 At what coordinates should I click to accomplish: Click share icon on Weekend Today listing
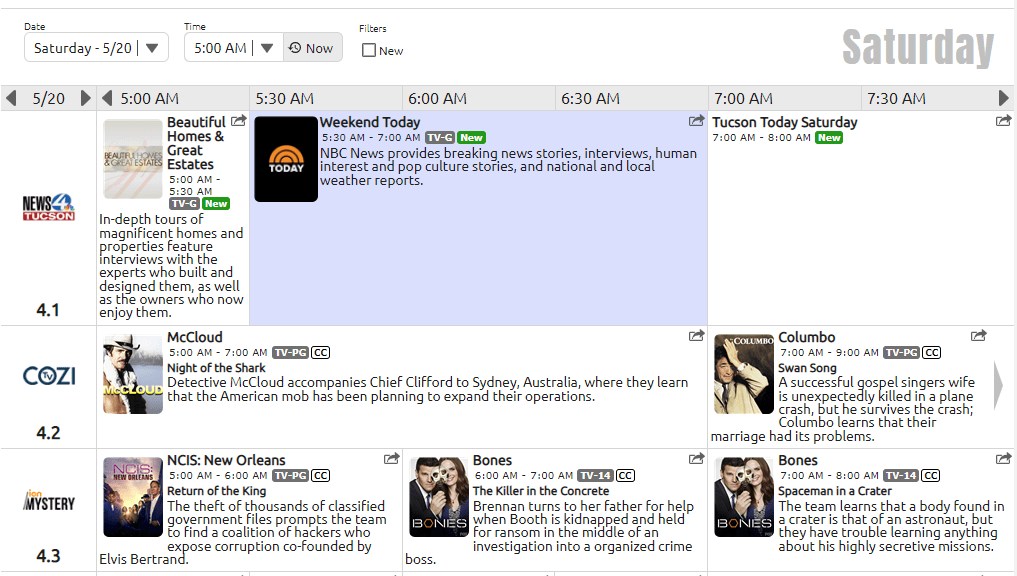pyautogui.click(x=697, y=121)
